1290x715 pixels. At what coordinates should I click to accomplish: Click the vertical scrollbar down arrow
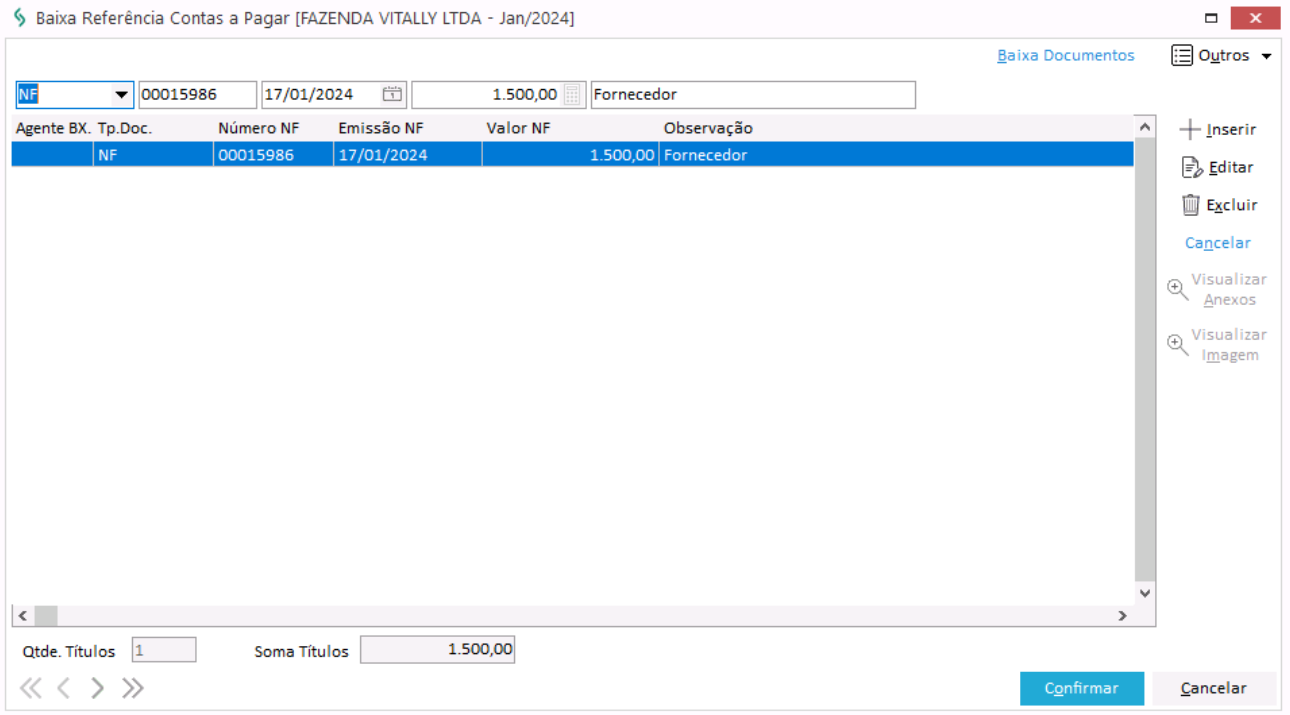coord(1145,593)
